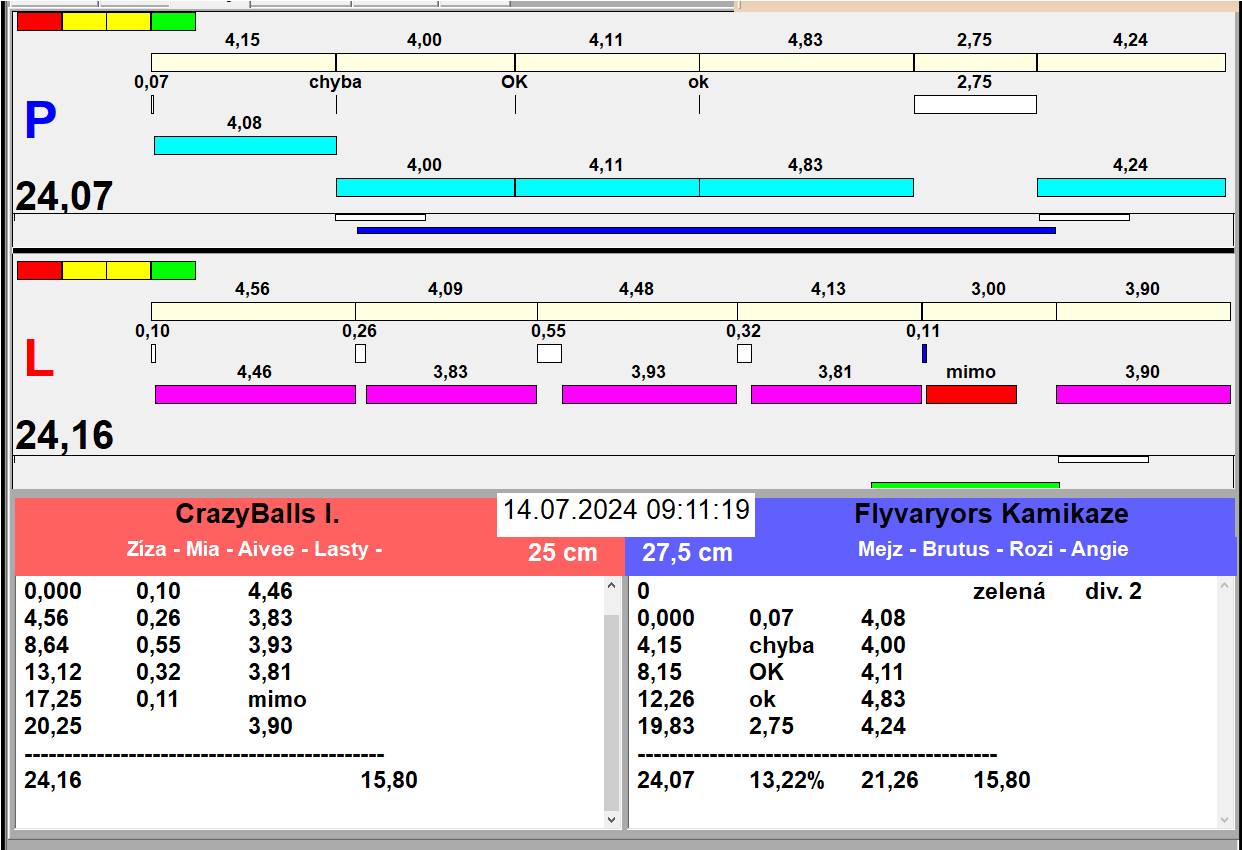Viewport: 1242px width, 850px height.
Task: Click the white 2,75 changeover bar in lane P
Action: 975,104
